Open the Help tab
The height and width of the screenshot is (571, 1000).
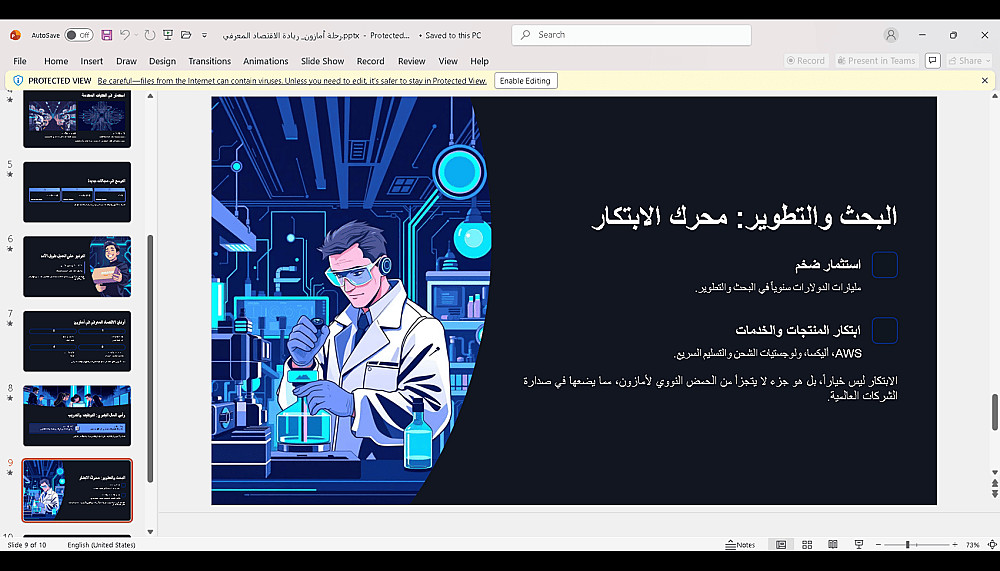479,61
